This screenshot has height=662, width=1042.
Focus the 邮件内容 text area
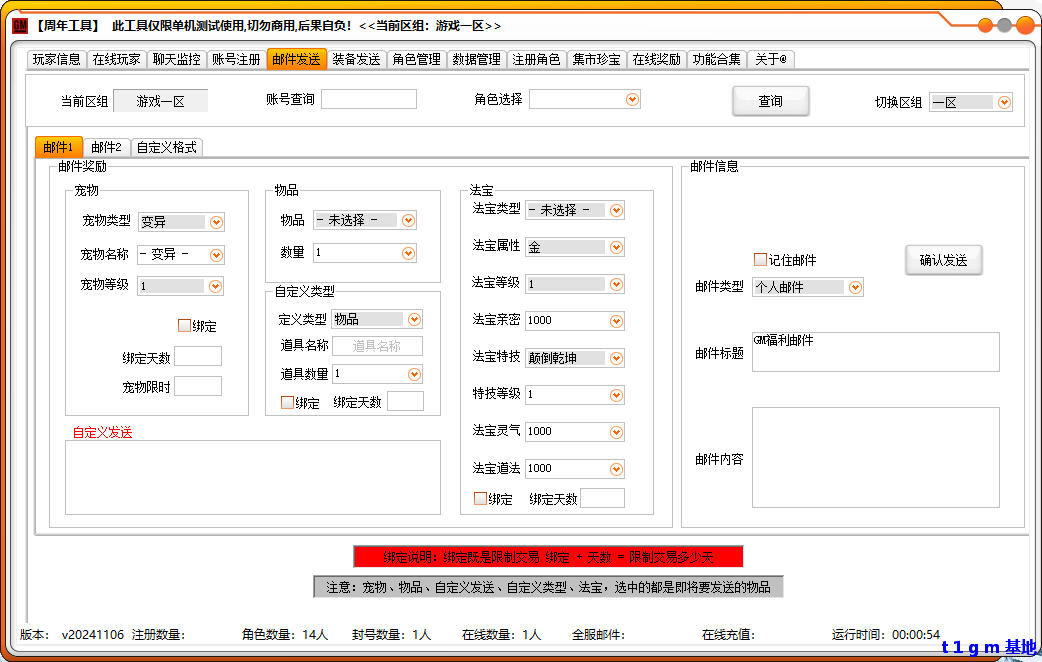(875, 456)
